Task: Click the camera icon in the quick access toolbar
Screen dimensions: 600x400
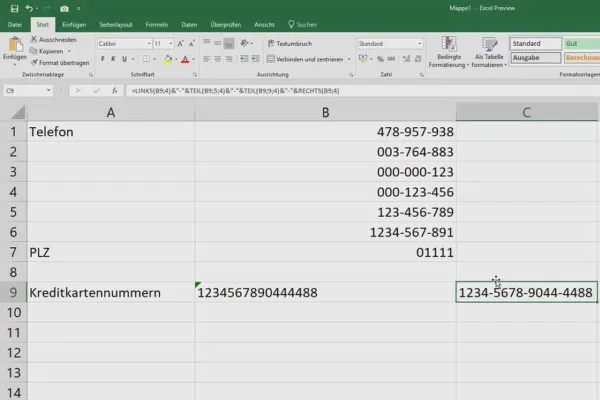Action: [64, 8]
